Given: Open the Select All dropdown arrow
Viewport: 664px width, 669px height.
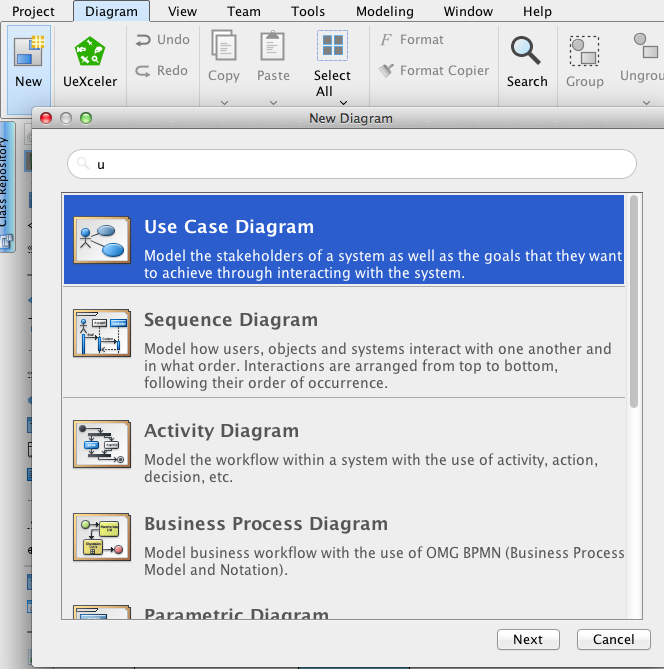Looking at the screenshot, I should coord(343,102).
